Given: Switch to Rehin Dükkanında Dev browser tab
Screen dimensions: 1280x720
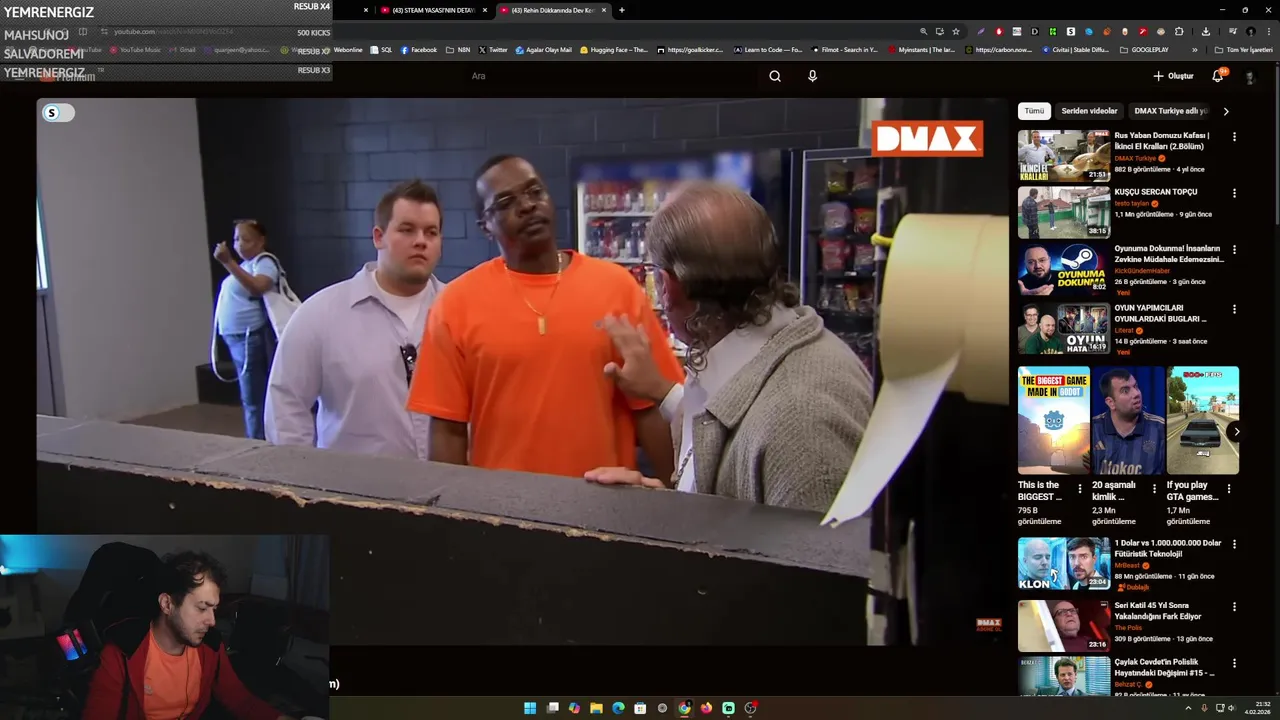Looking at the screenshot, I should click(x=553, y=10).
